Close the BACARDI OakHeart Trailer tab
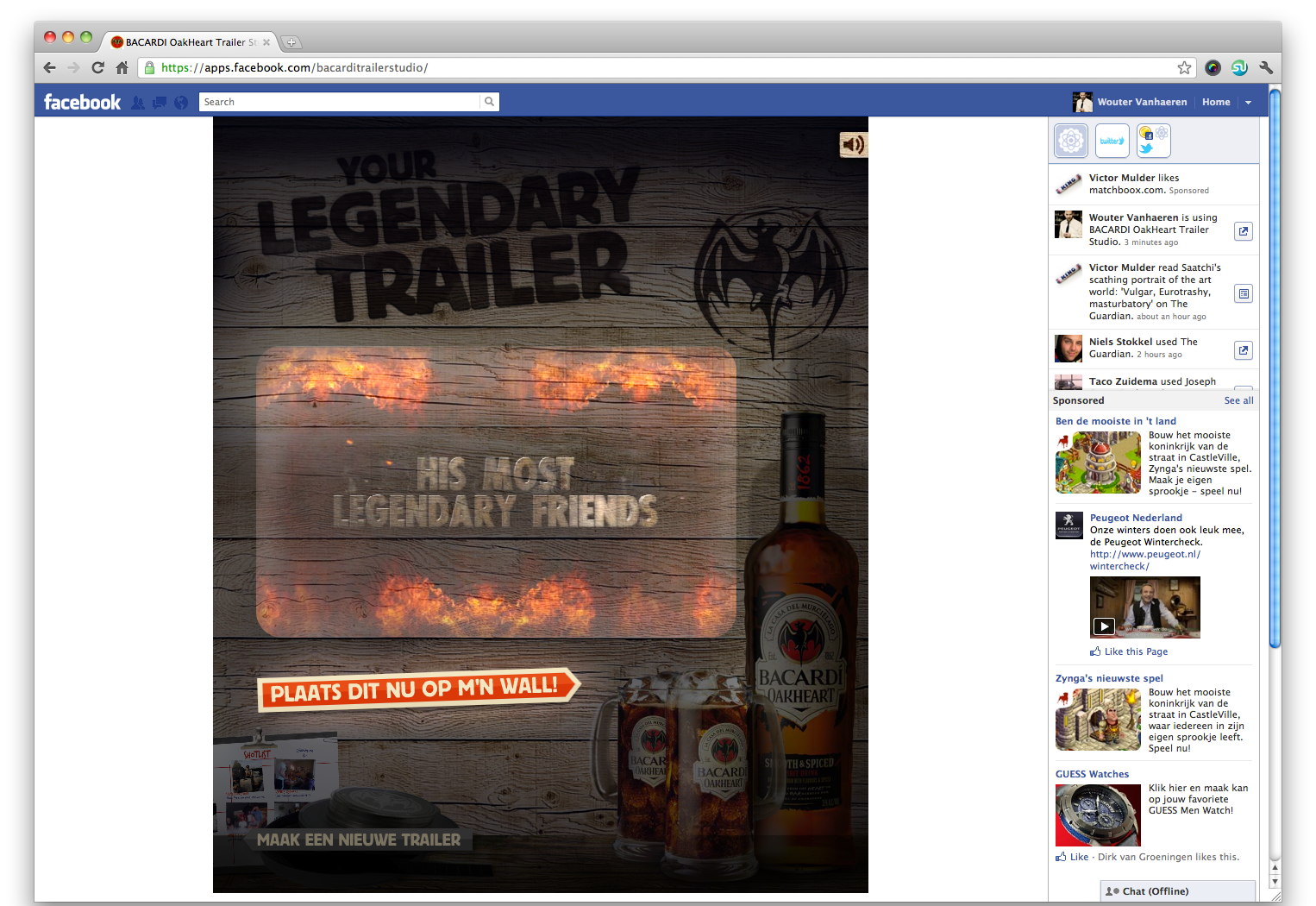This screenshot has height=906, width=1316. coord(266,42)
